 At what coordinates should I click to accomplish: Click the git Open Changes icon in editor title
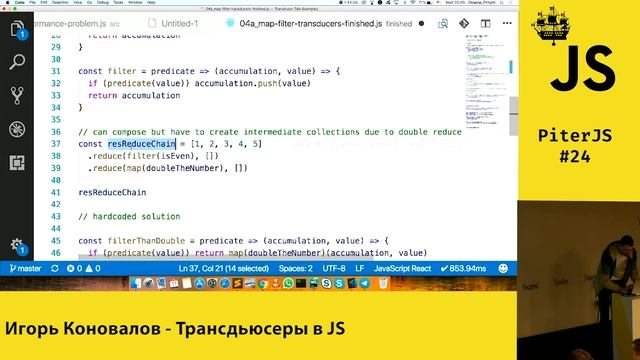[464, 24]
